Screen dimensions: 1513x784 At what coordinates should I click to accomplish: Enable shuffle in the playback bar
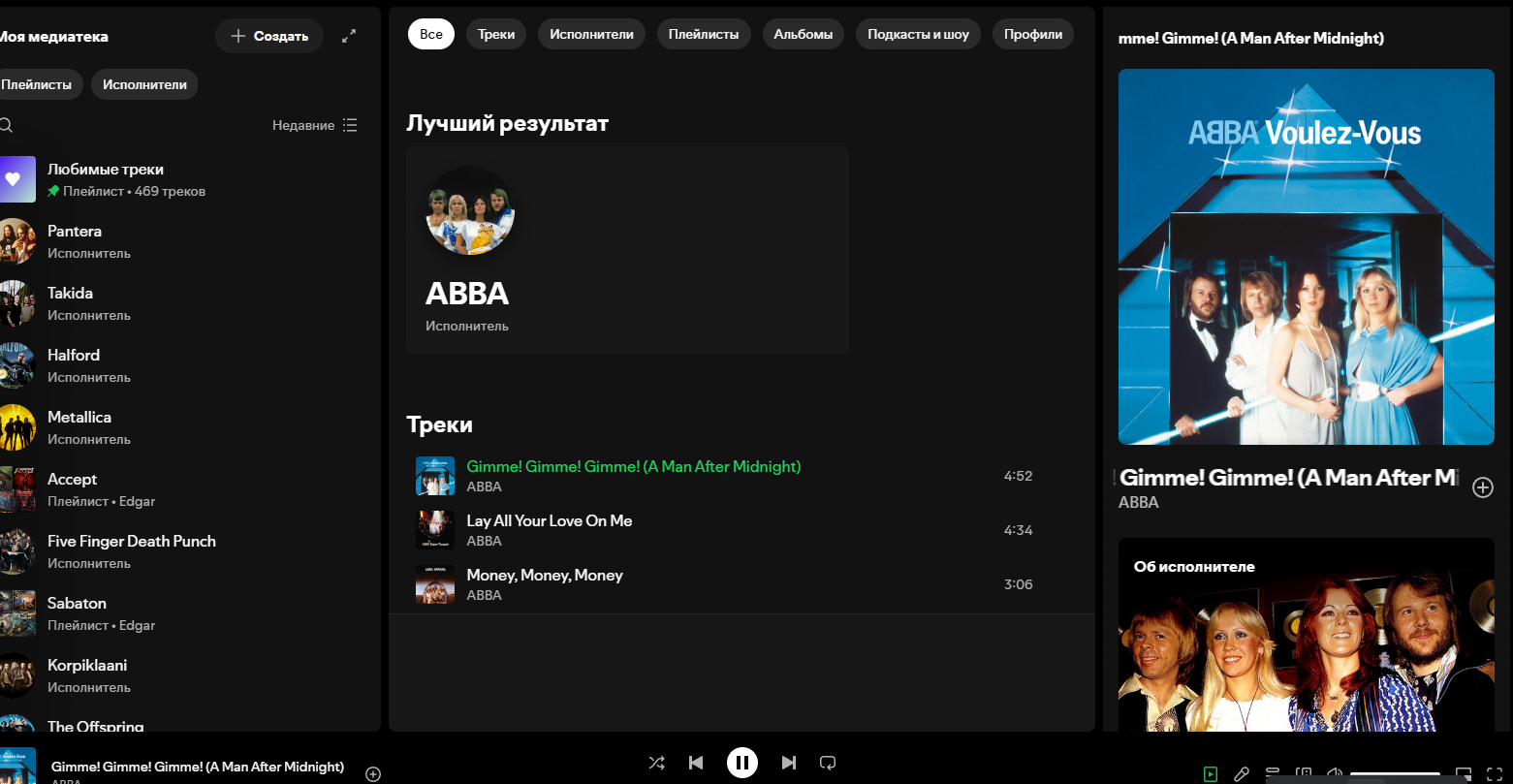[657, 763]
